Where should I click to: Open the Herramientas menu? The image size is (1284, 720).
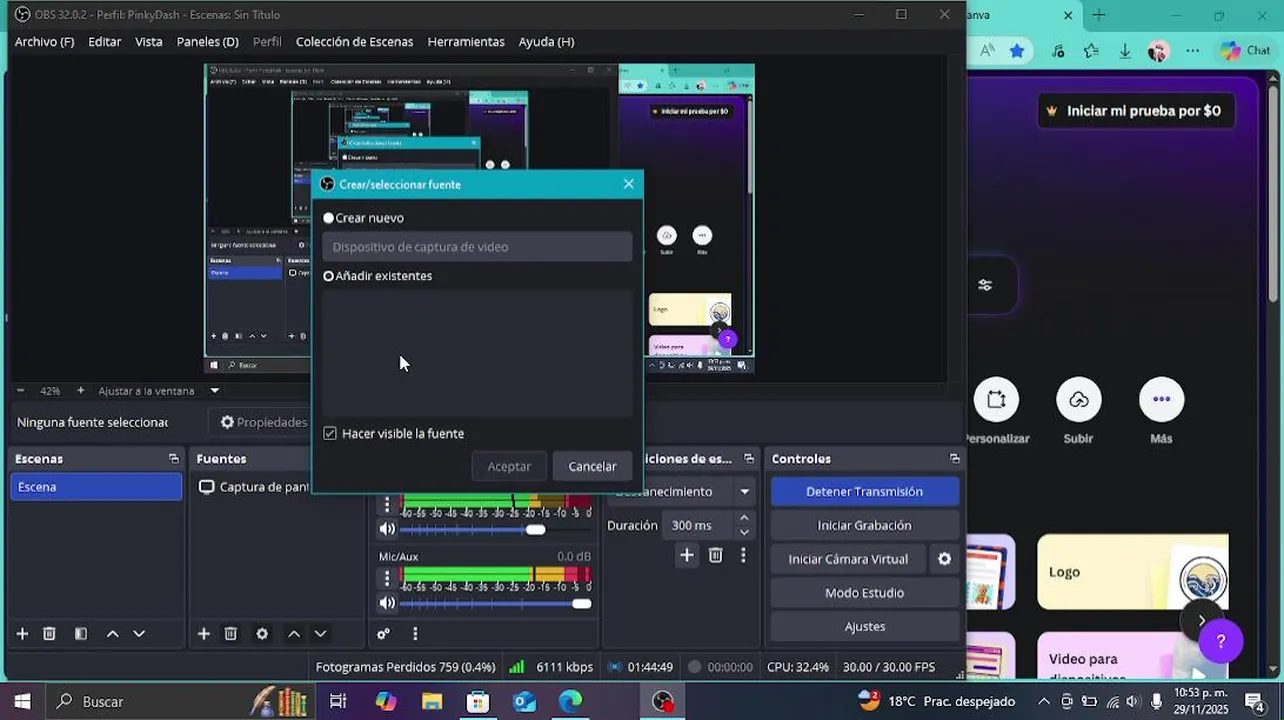click(x=466, y=42)
